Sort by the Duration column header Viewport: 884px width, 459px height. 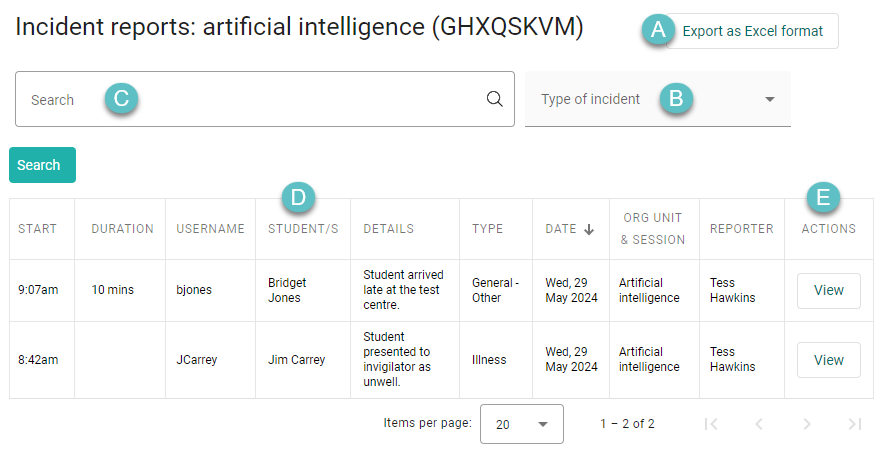pyautogui.click(x=122, y=229)
